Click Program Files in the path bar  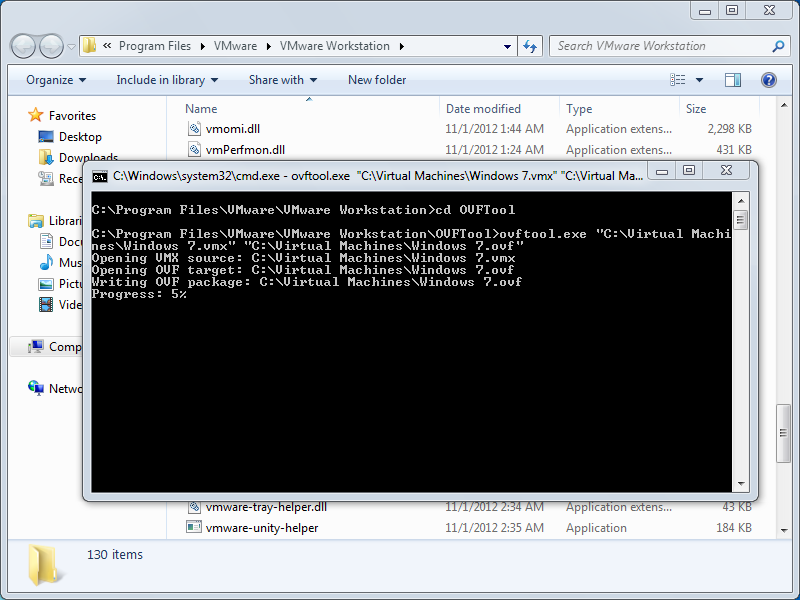coord(156,46)
